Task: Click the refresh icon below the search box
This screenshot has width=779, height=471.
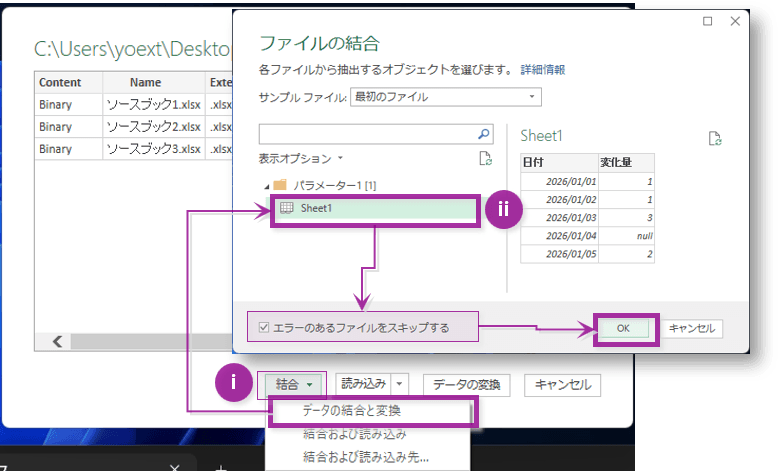Action: coord(485,158)
